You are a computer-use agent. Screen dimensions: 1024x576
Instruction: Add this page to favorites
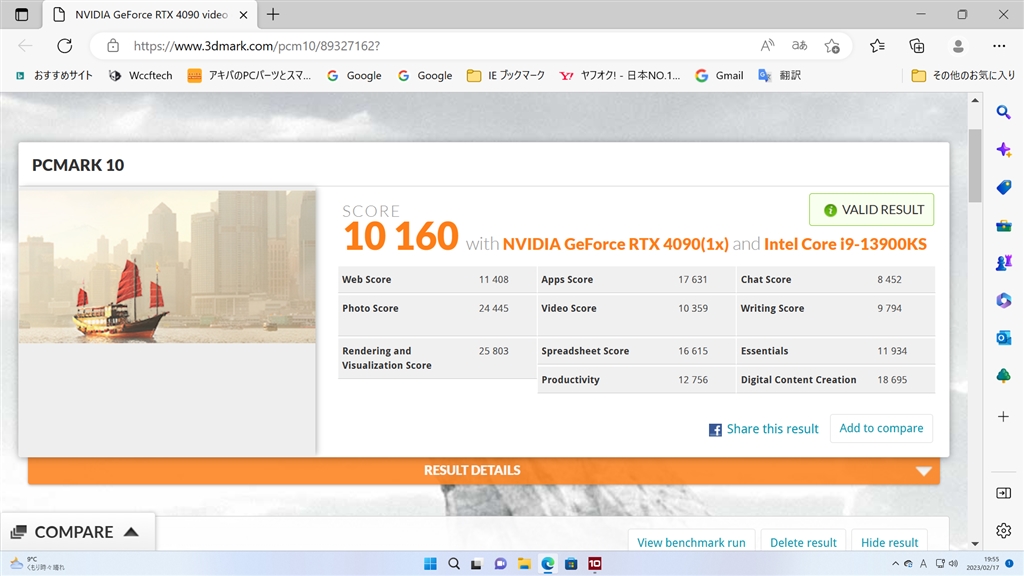pos(832,46)
